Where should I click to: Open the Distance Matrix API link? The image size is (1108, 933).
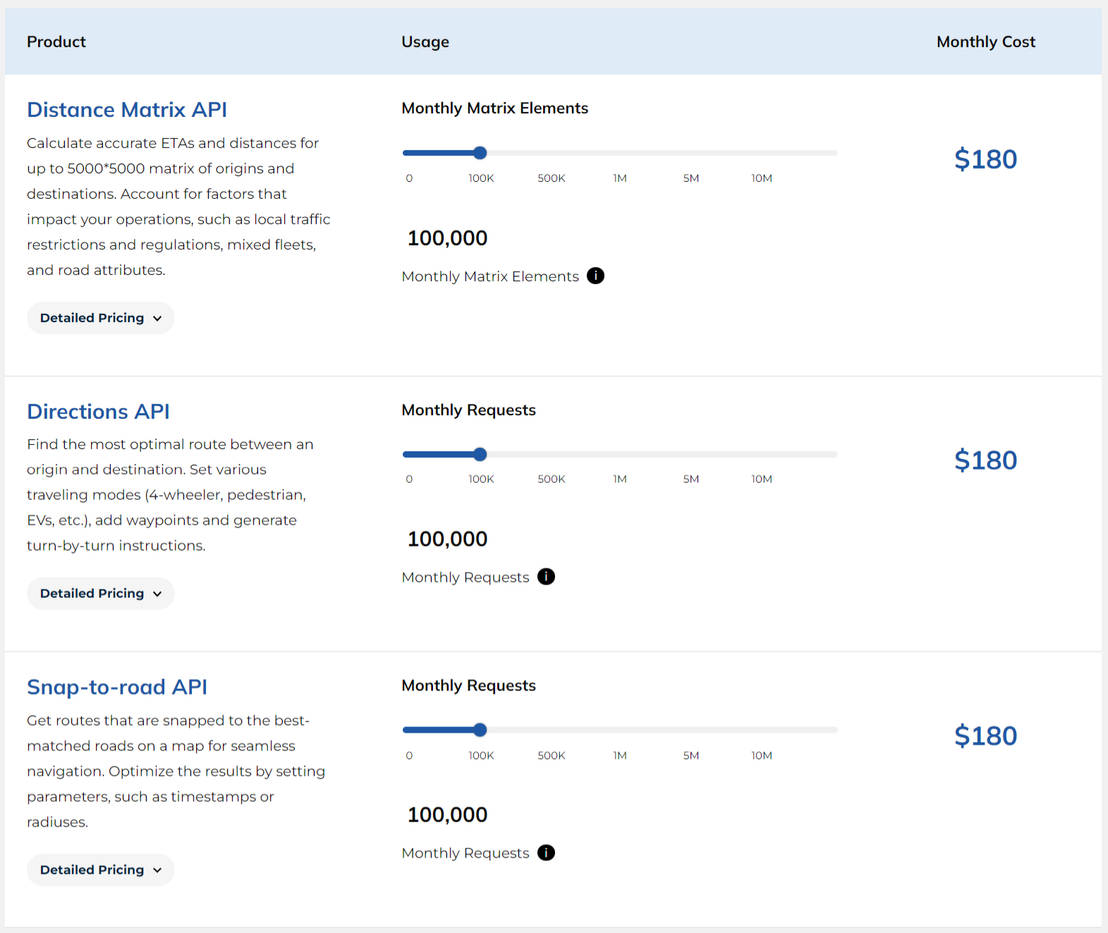point(126,109)
